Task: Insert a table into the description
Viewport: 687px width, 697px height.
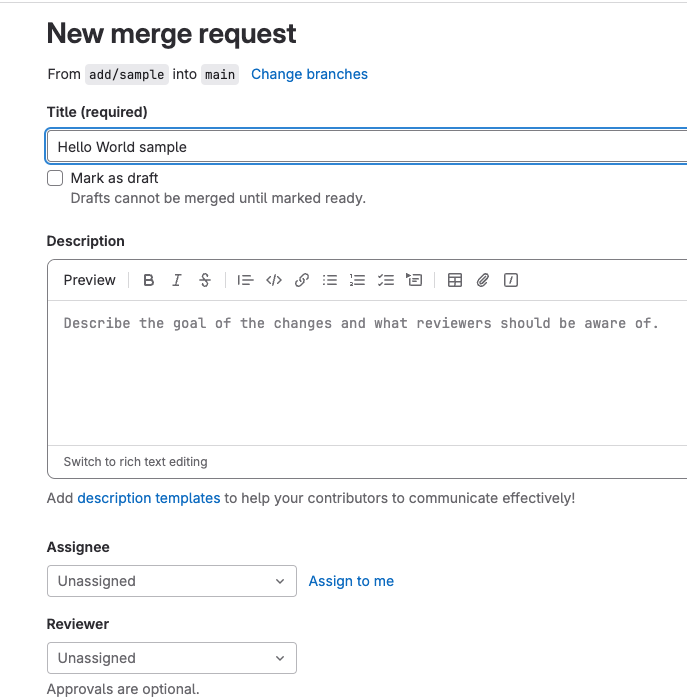Action: pyautogui.click(x=455, y=280)
